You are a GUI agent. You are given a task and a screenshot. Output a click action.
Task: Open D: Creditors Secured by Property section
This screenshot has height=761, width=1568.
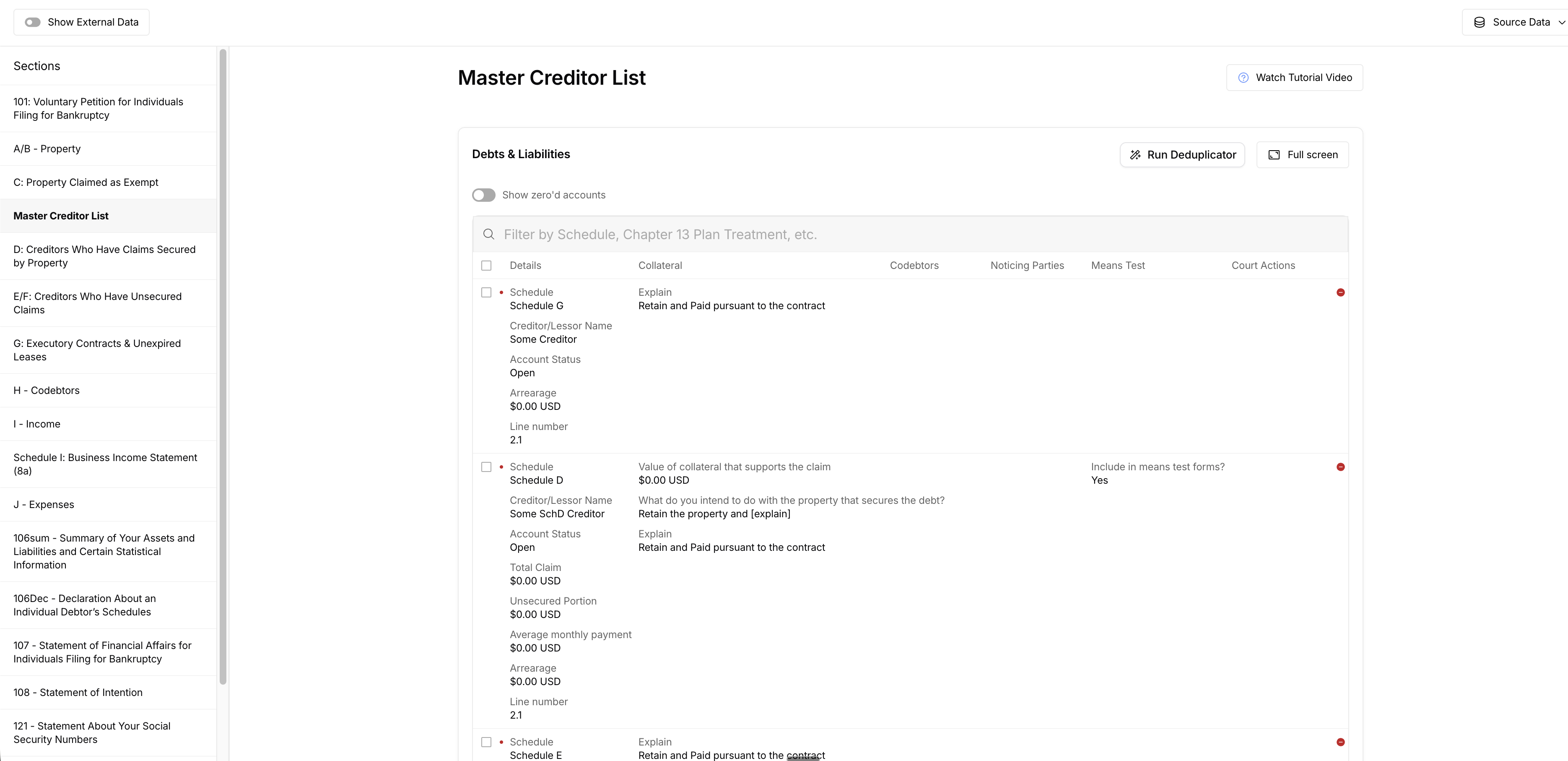[108, 256]
